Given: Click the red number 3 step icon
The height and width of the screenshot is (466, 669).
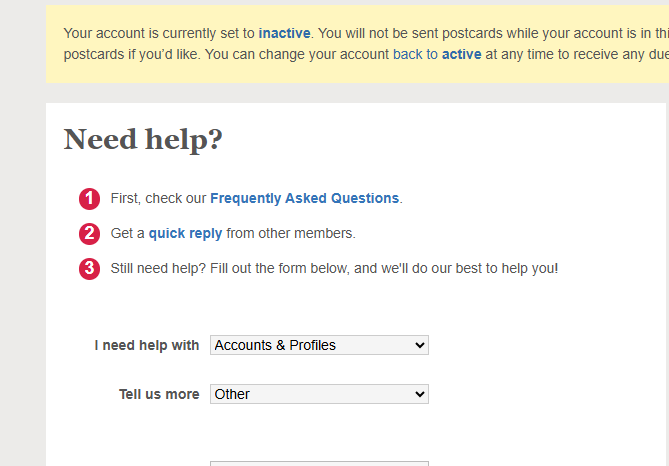Looking at the screenshot, I should (x=90, y=268).
